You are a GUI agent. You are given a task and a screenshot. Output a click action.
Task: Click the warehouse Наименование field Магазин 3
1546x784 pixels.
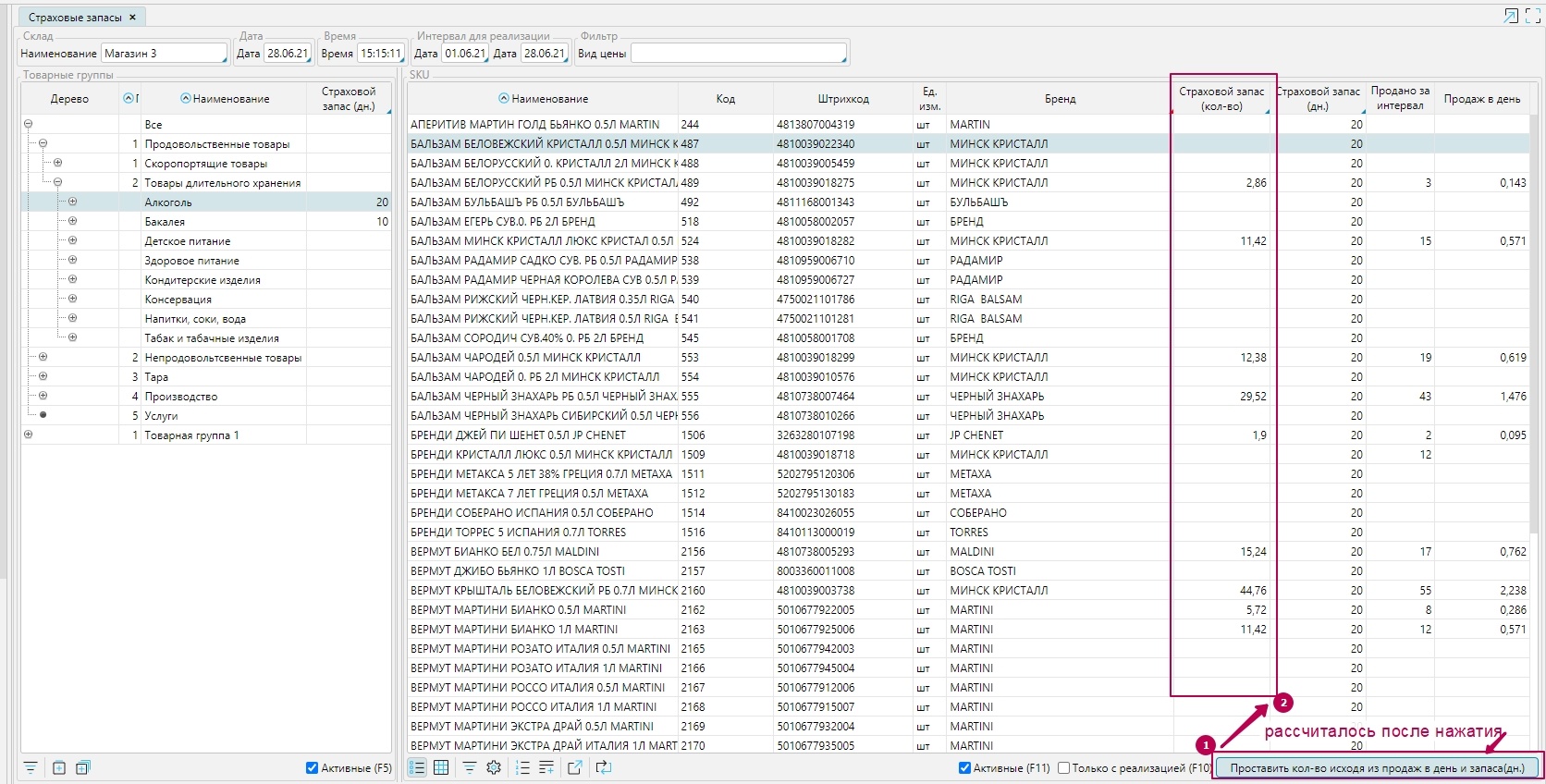pyautogui.click(x=163, y=54)
